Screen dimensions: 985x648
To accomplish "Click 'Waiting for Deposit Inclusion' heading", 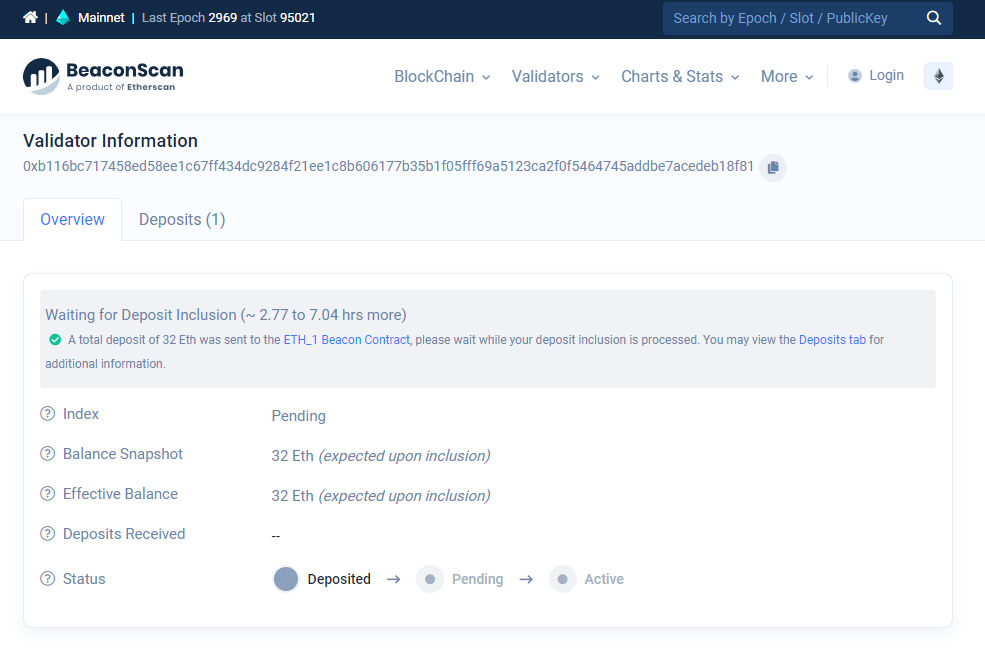I will [226, 315].
